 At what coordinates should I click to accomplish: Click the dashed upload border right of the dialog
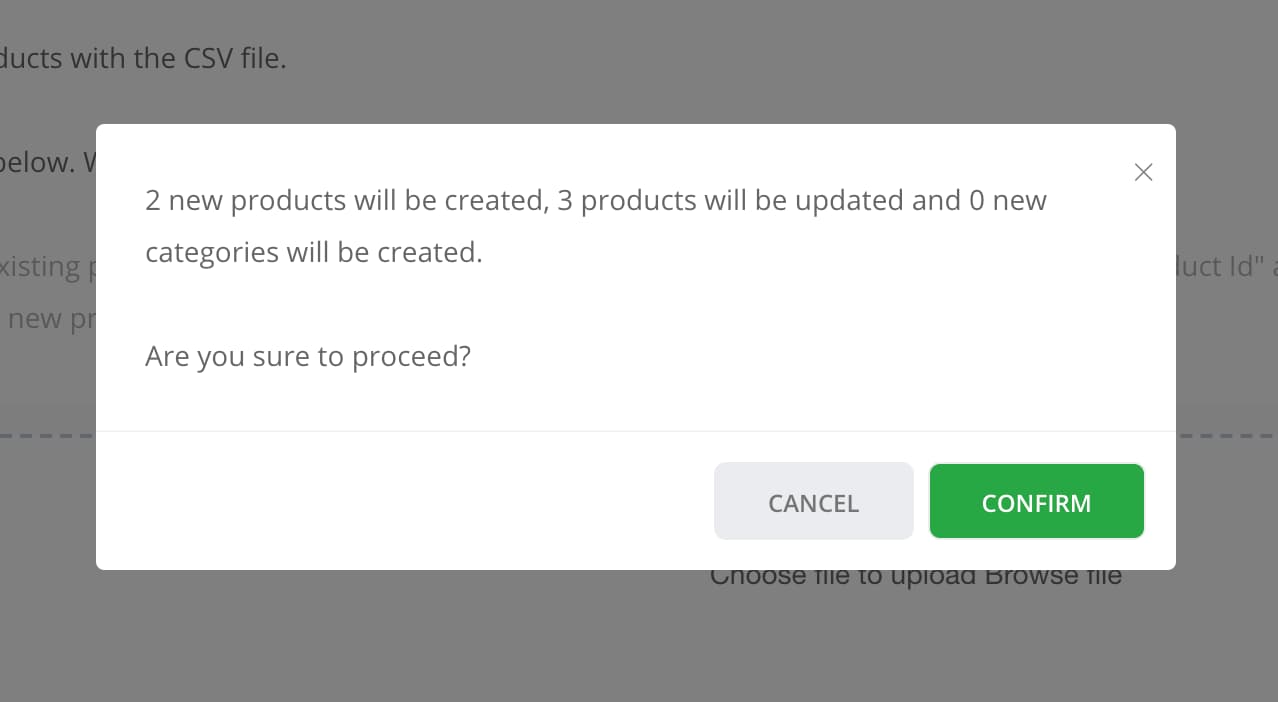[x=1226, y=436]
